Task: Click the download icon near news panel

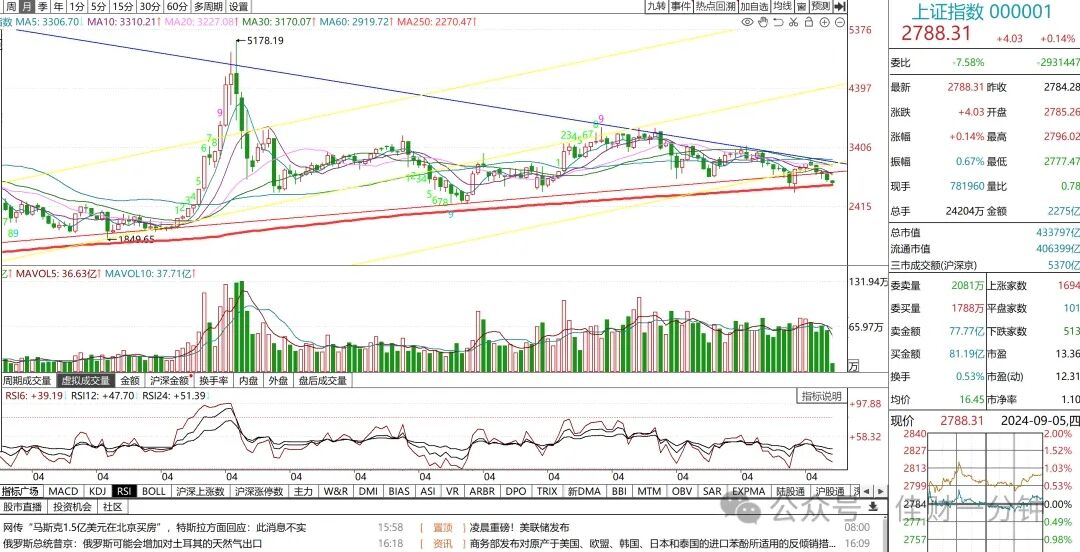Action: [x=873, y=507]
